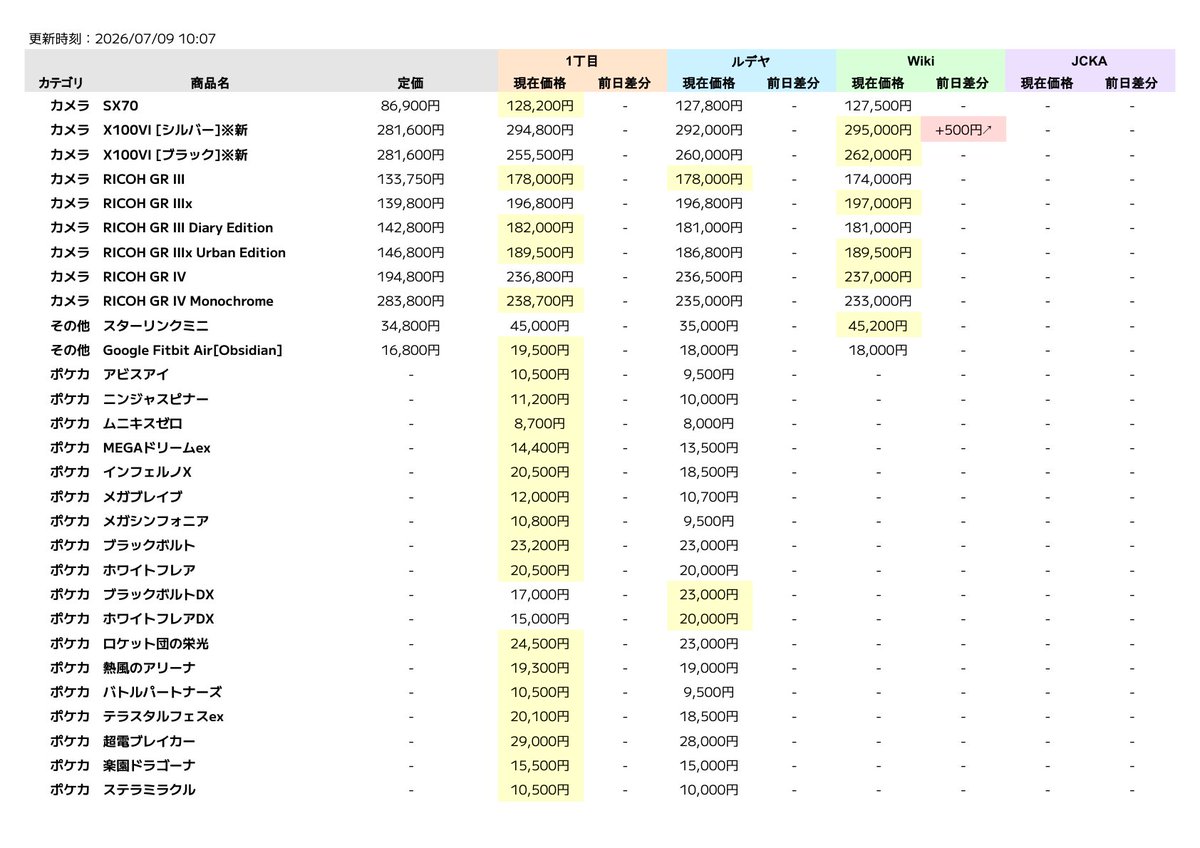Click the 186,800円 ルデヤ price cell
Viewport: 1200px width, 848px height.
[709, 252]
